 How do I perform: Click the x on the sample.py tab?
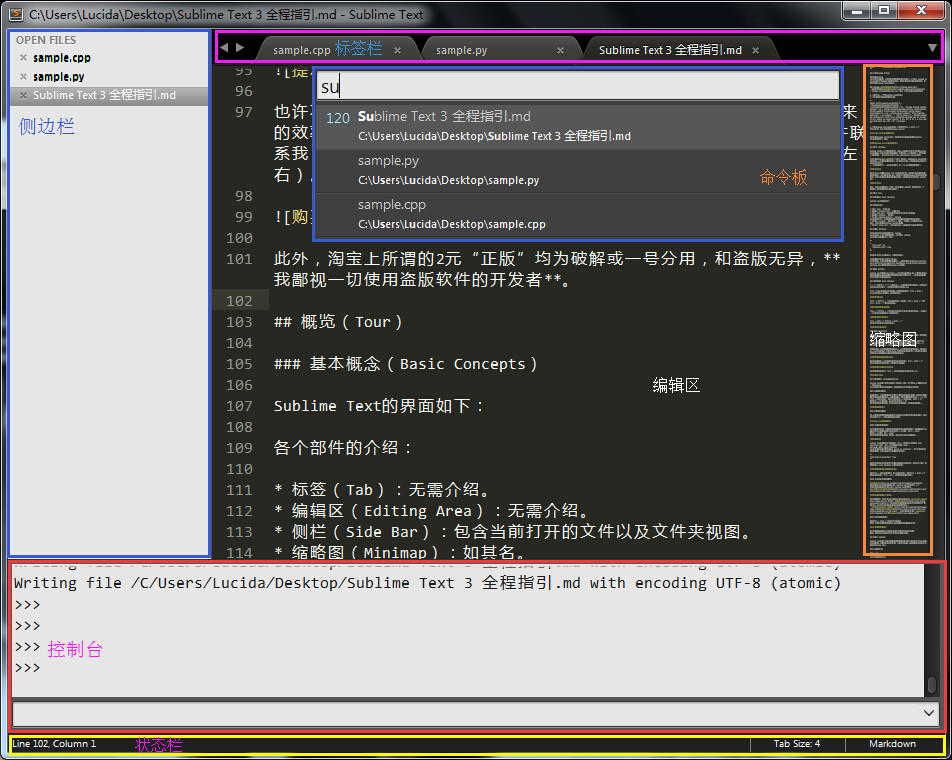(x=561, y=48)
